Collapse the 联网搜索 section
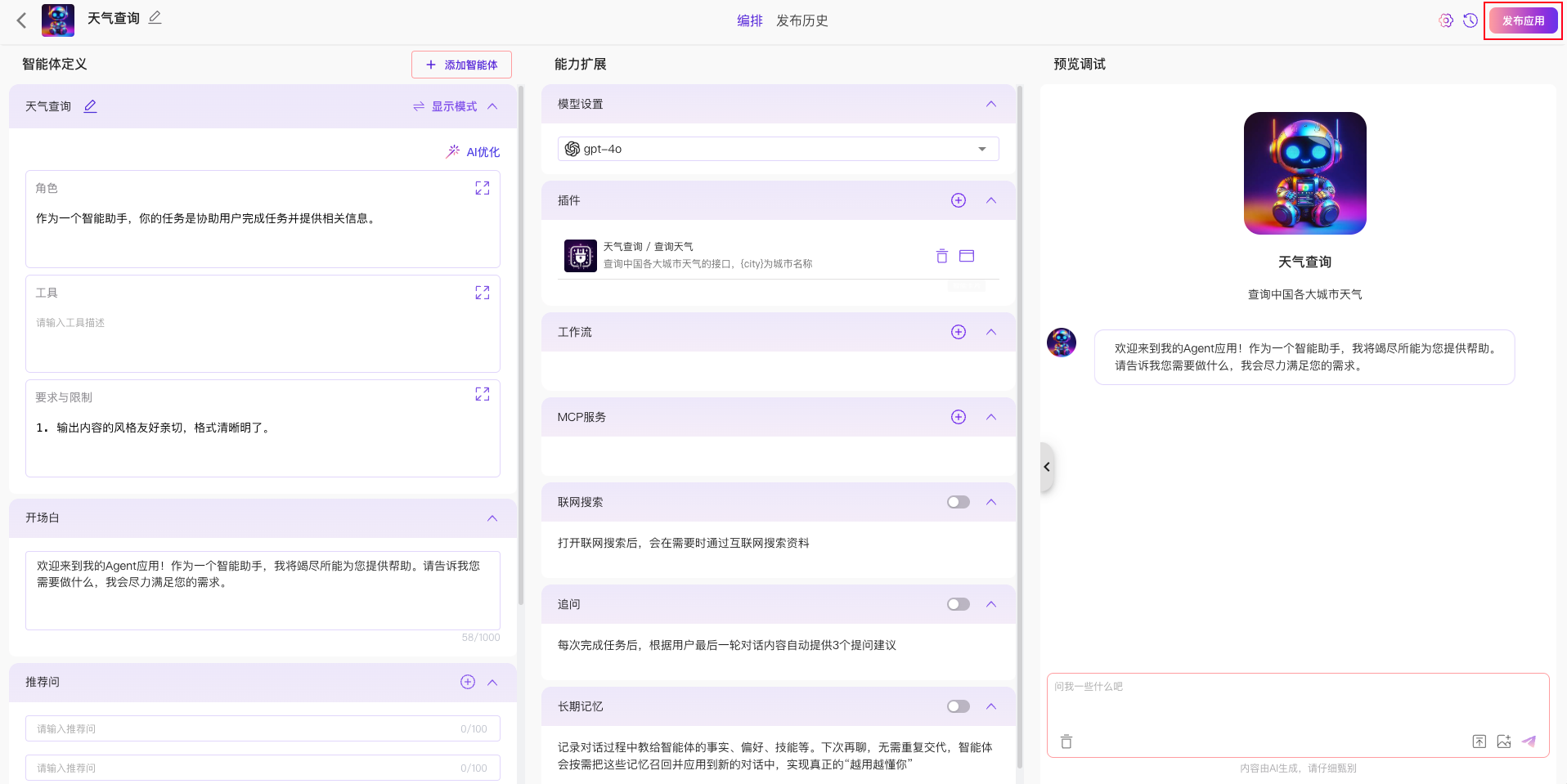The image size is (1567, 784). coord(991,502)
